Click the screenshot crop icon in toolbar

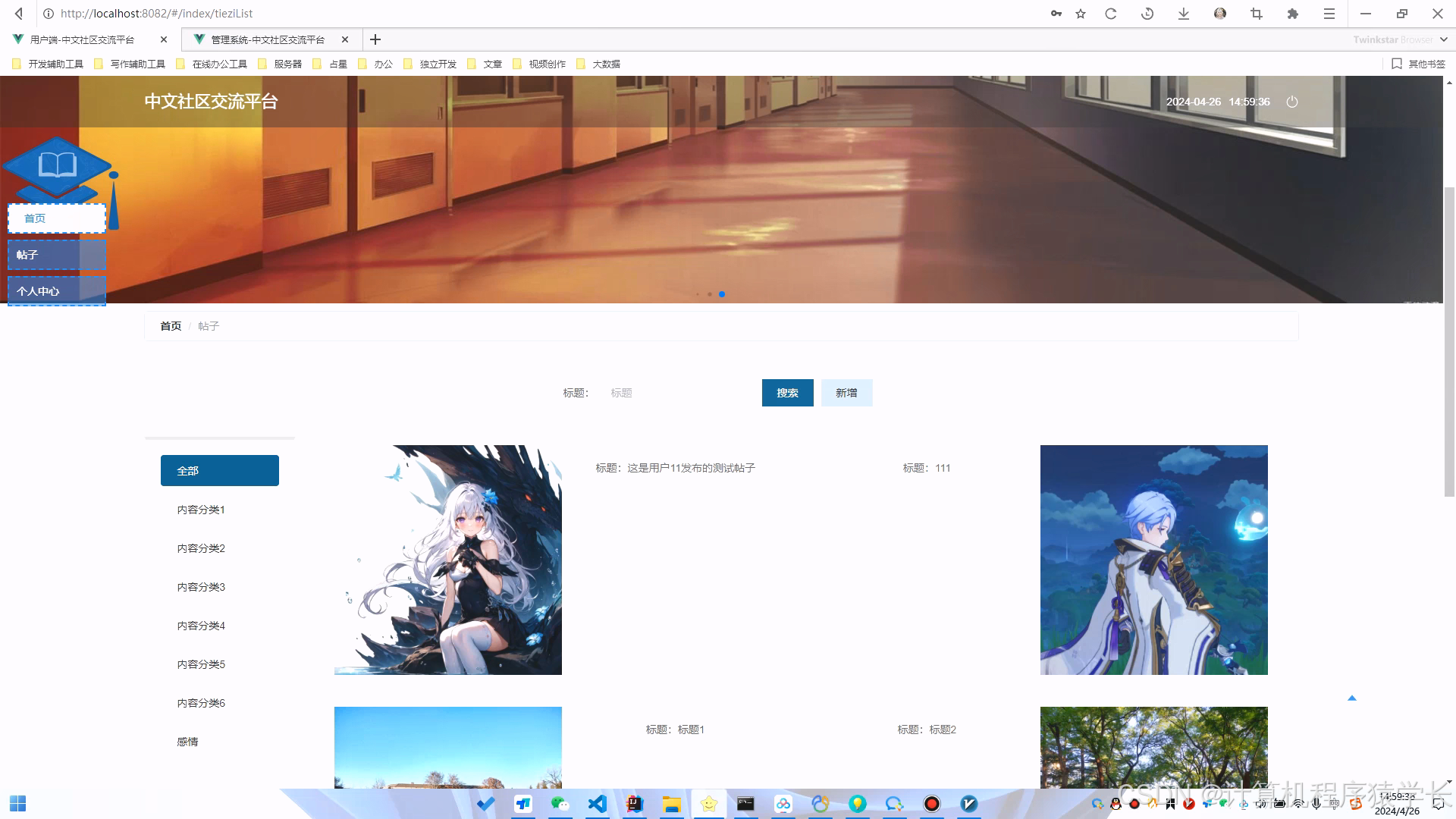coord(1257,14)
